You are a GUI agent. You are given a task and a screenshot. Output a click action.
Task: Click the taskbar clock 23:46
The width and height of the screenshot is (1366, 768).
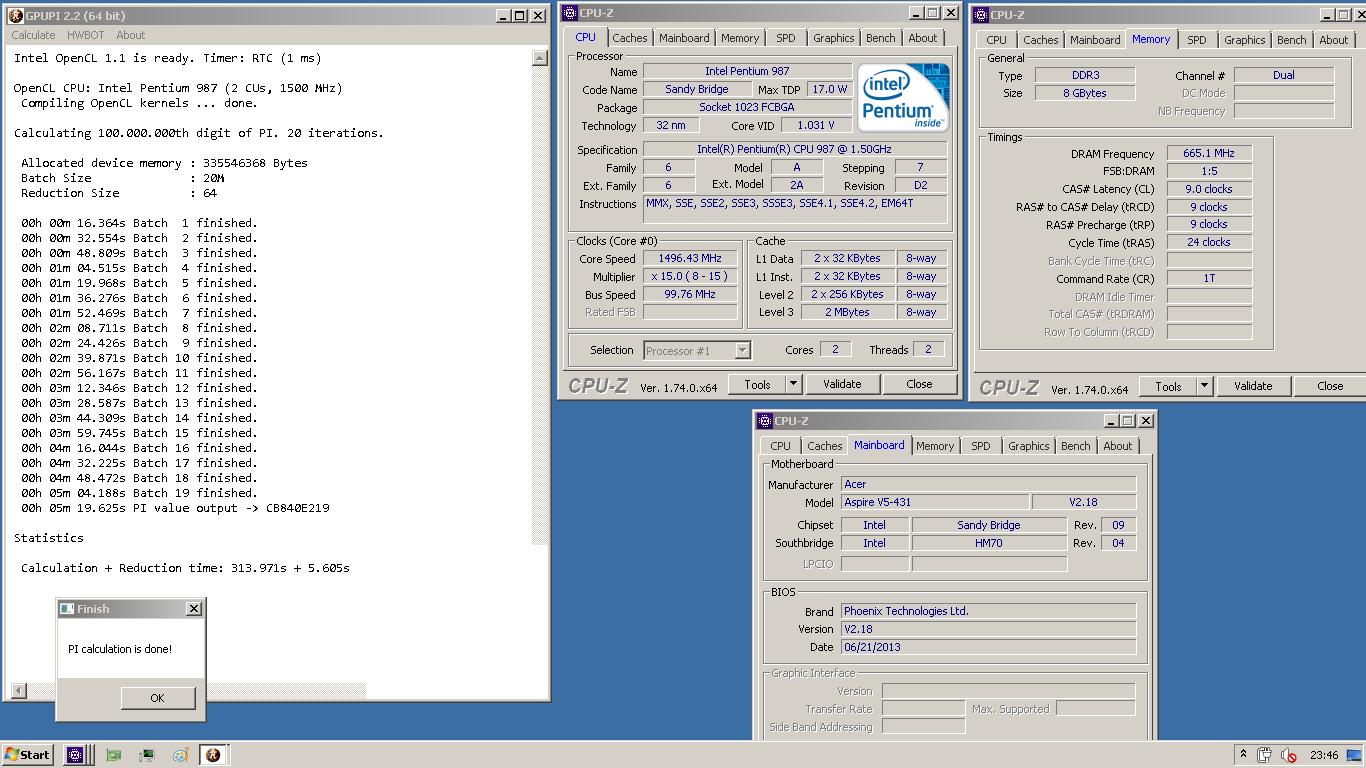[1324, 755]
